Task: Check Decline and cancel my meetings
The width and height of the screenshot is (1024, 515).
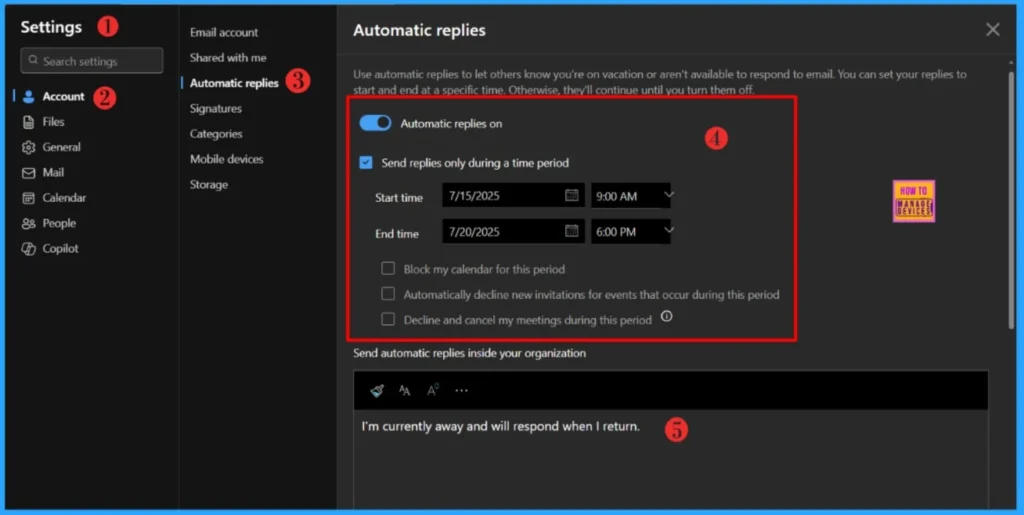Action: 388,319
